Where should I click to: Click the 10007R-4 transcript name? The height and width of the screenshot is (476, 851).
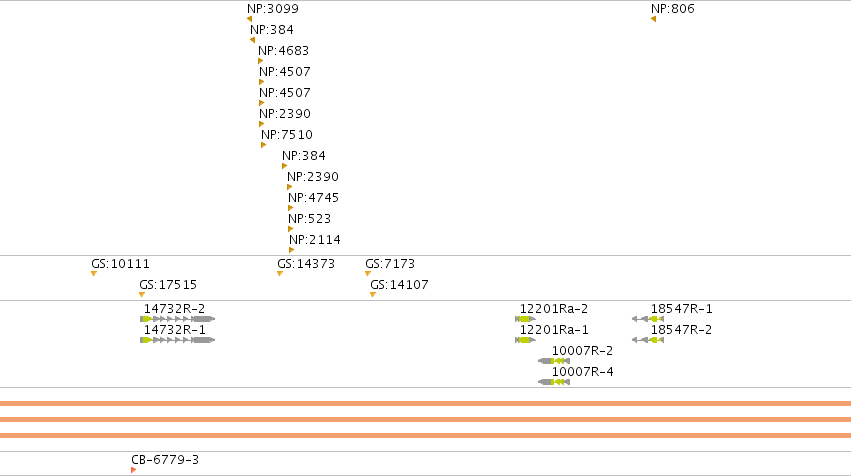583,372
